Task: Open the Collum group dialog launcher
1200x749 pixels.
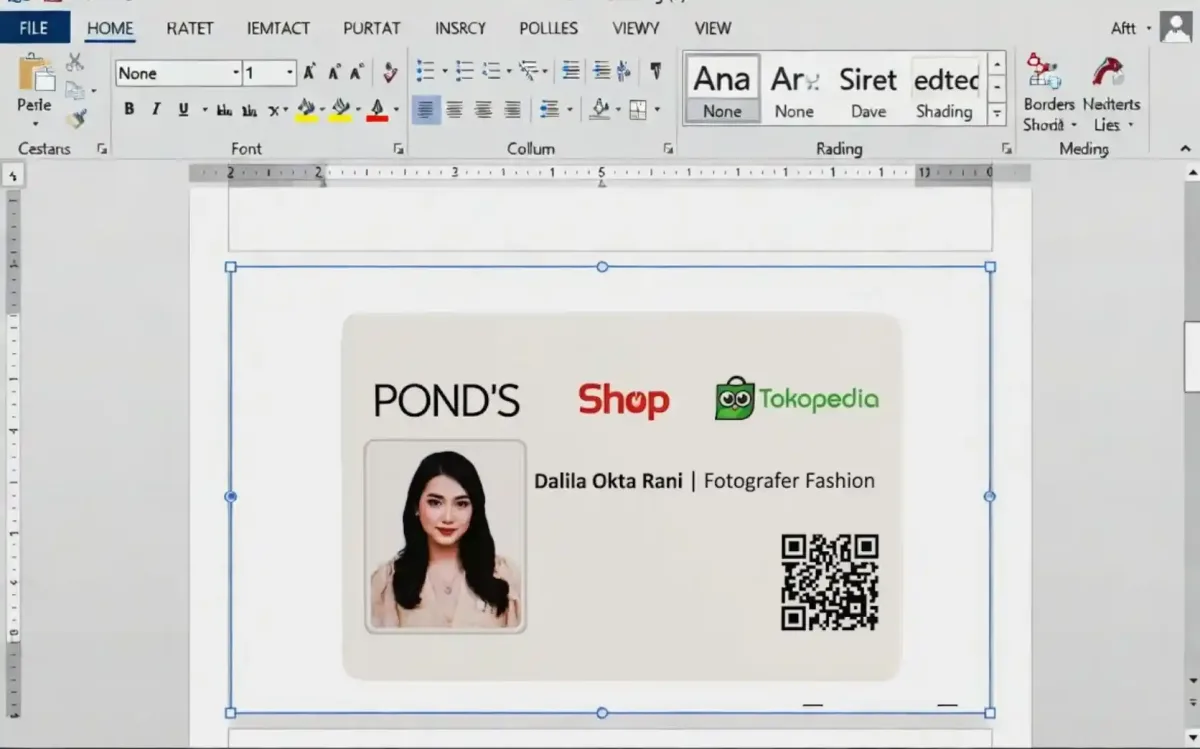Action: (668, 149)
